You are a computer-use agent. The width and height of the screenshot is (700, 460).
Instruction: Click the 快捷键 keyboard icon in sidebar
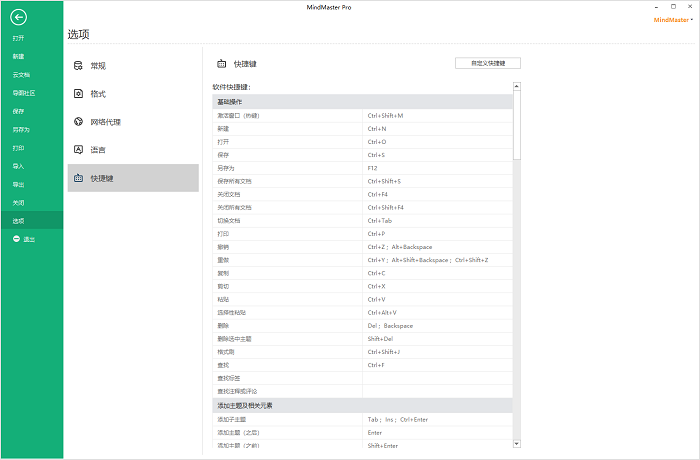click(x=77, y=178)
